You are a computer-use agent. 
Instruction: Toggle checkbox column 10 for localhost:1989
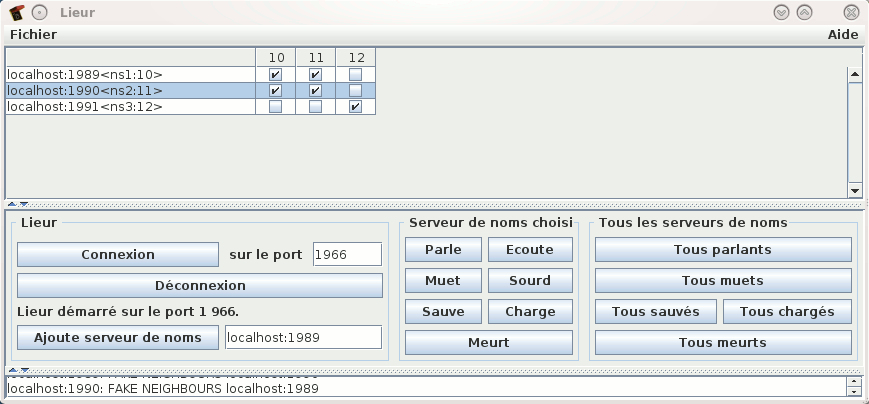click(275, 74)
